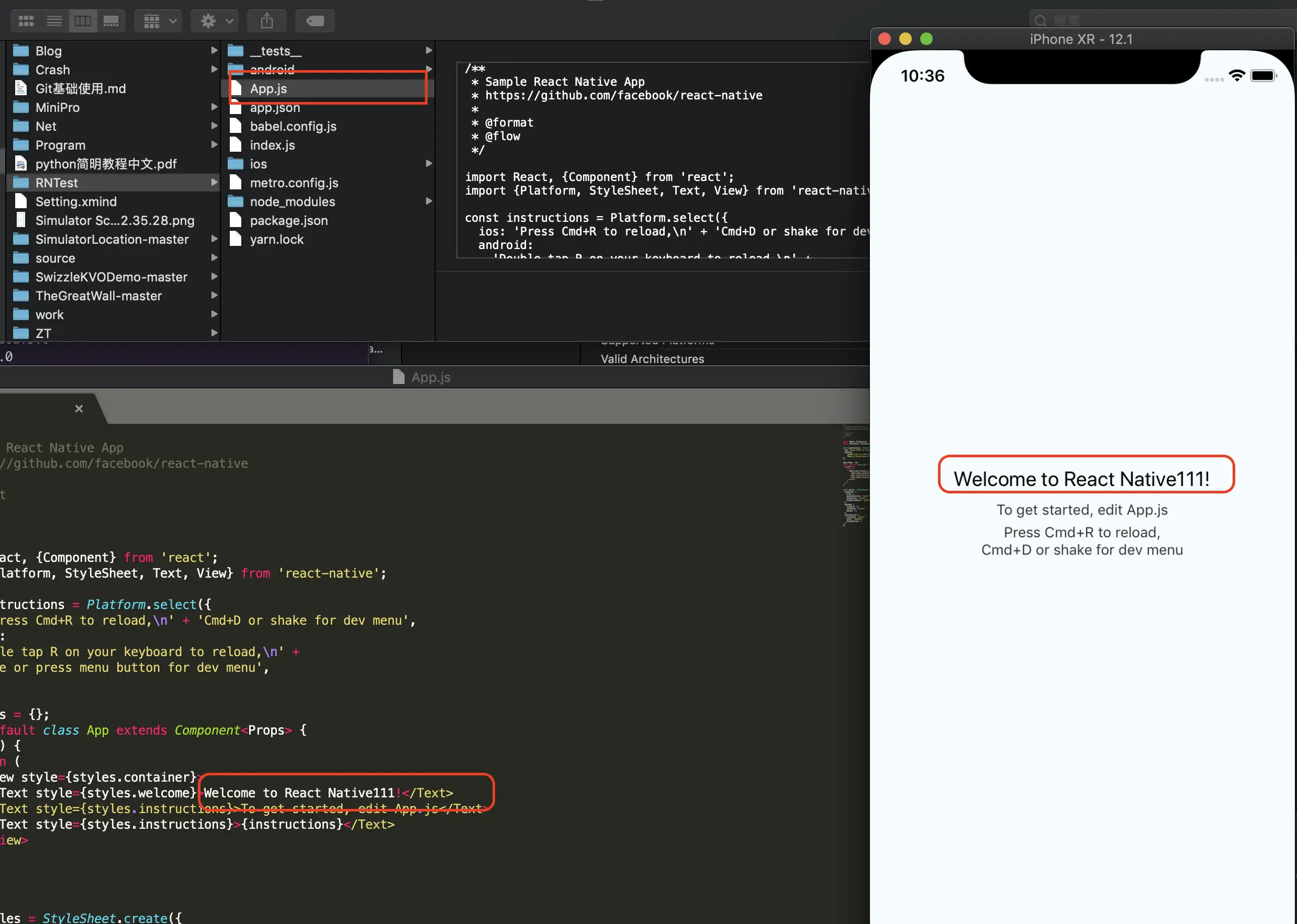Click the Edit Tags icon
This screenshot has width=1297, height=924.
pos(315,21)
